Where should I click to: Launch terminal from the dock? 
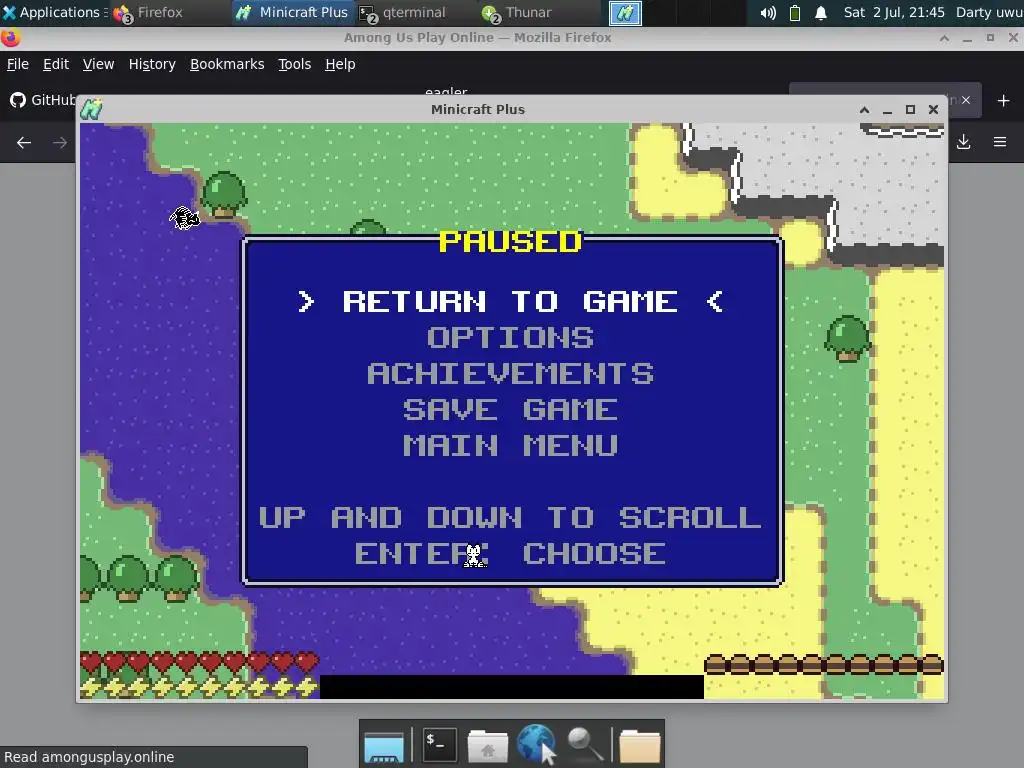point(439,744)
